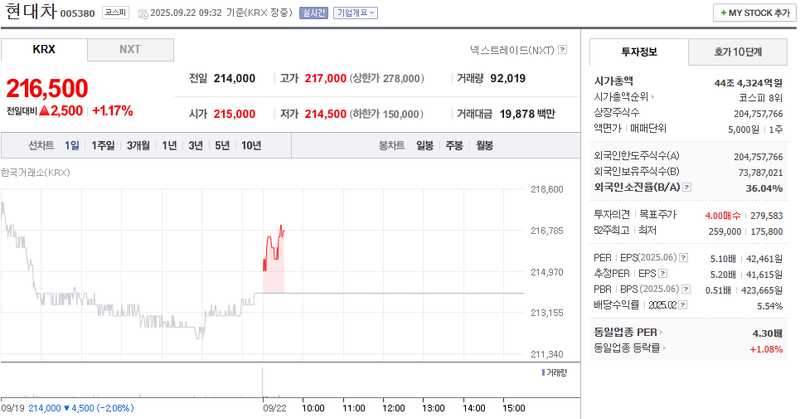Click the 고가 217,000 value

[x=326, y=79]
